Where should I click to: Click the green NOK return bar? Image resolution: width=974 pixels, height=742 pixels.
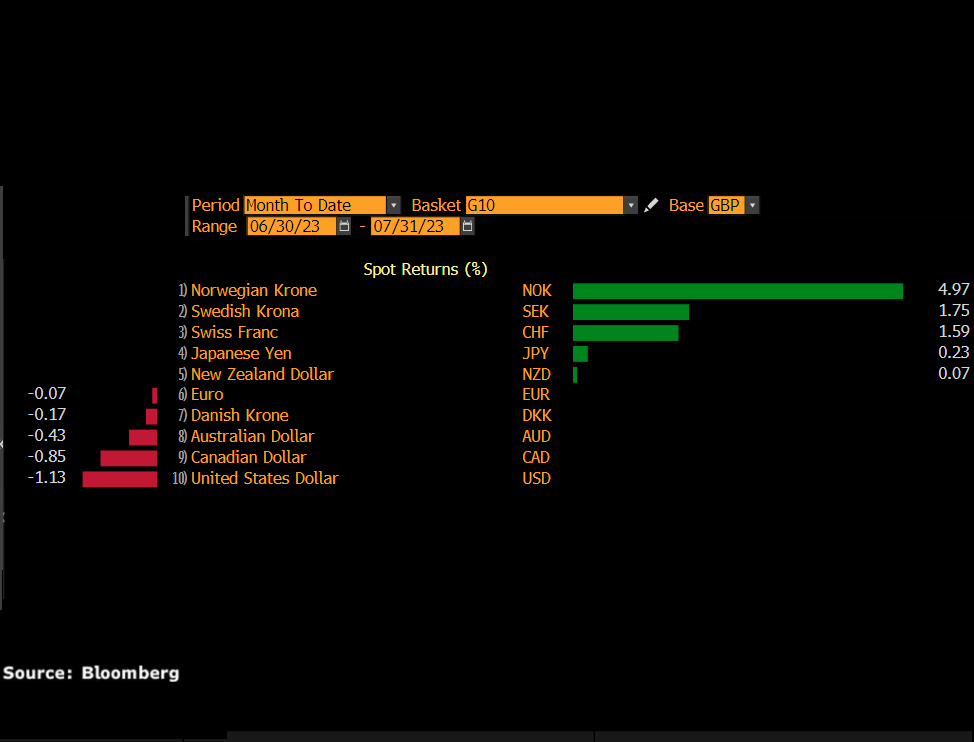[x=737, y=290]
